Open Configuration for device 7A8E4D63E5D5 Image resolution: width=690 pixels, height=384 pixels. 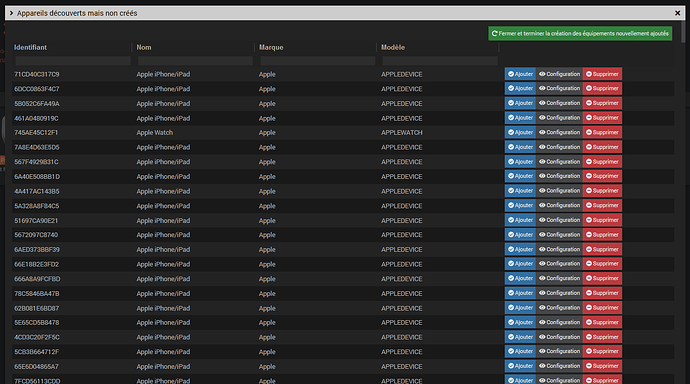[x=559, y=147]
